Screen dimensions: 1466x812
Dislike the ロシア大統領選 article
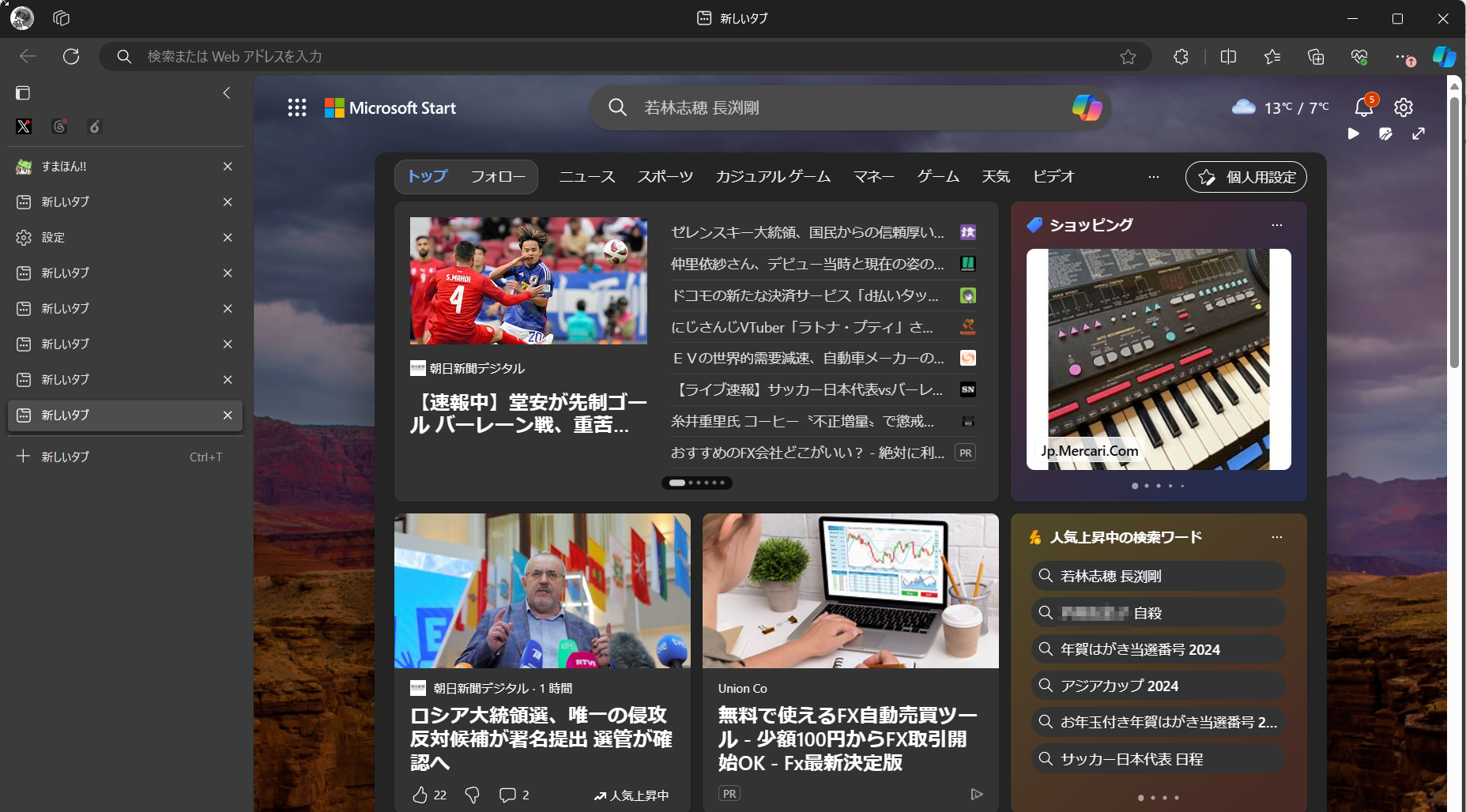point(473,795)
